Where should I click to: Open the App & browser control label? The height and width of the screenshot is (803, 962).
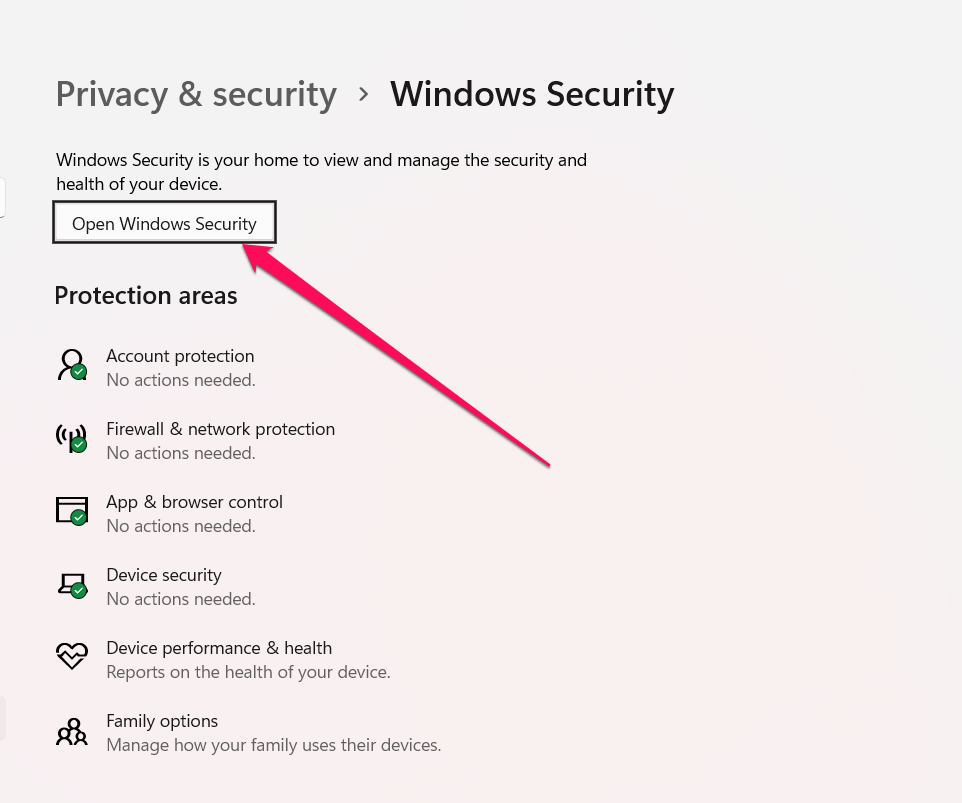194,502
